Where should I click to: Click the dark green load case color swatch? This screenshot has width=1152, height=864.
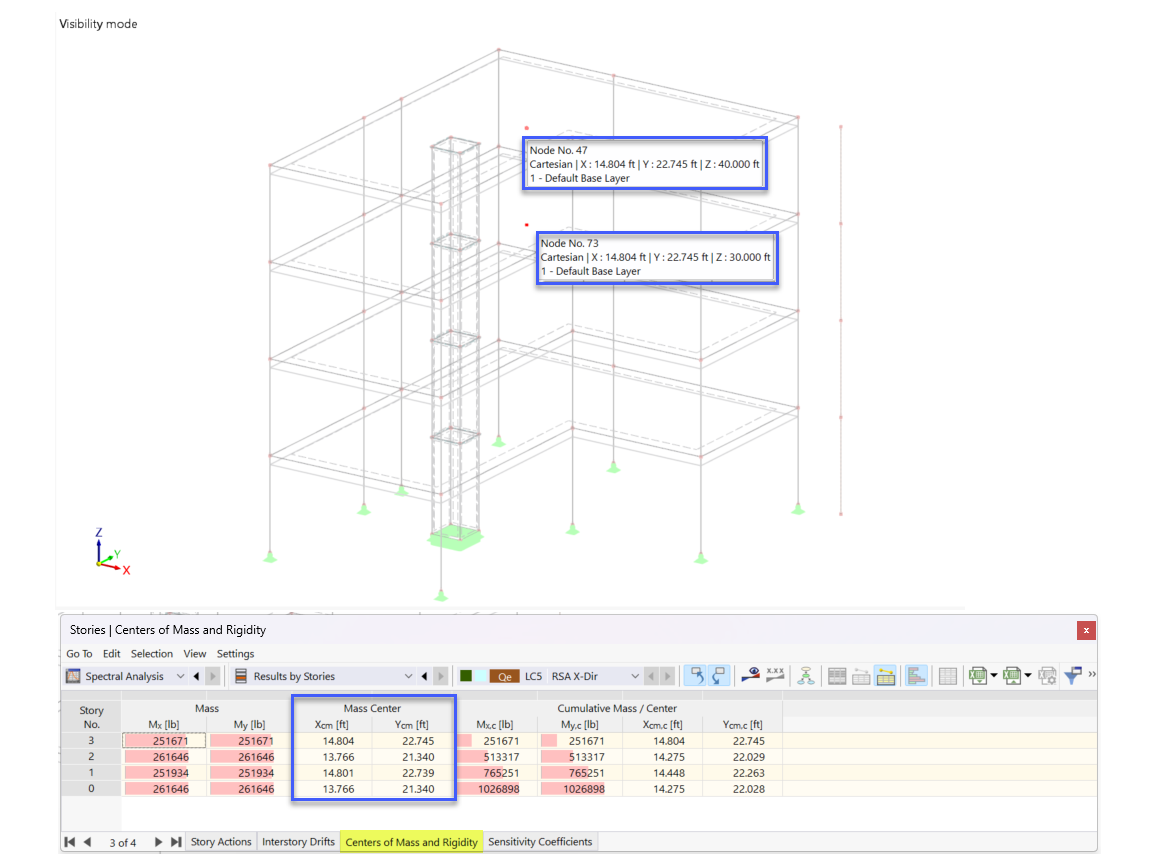point(466,676)
